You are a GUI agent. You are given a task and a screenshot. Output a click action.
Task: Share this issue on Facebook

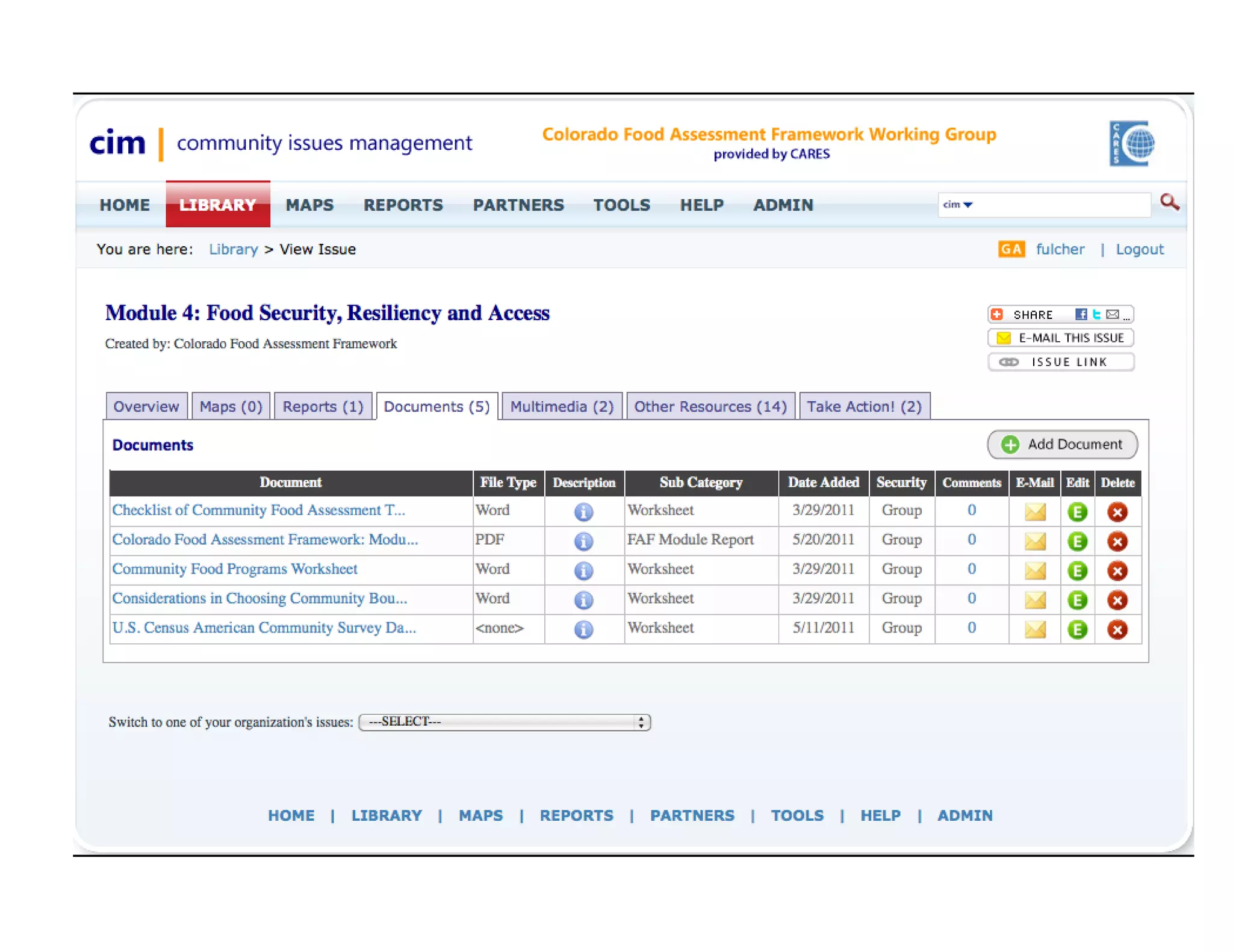pyautogui.click(x=1081, y=314)
